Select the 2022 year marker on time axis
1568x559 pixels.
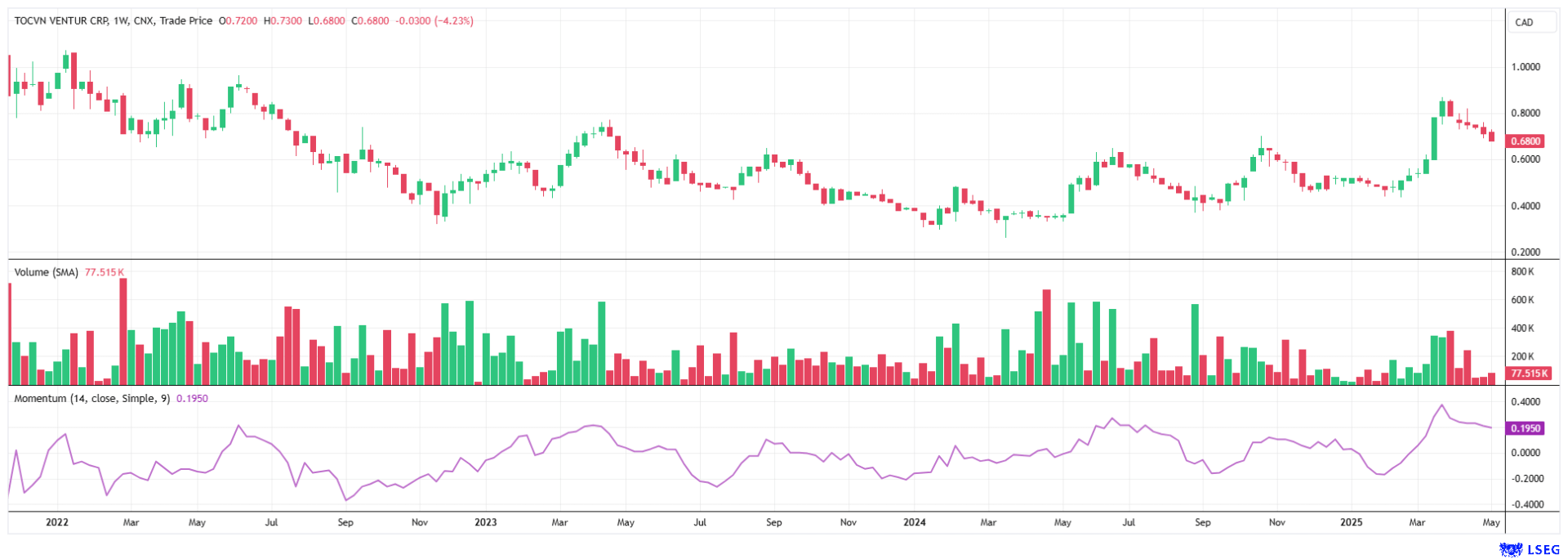57,522
